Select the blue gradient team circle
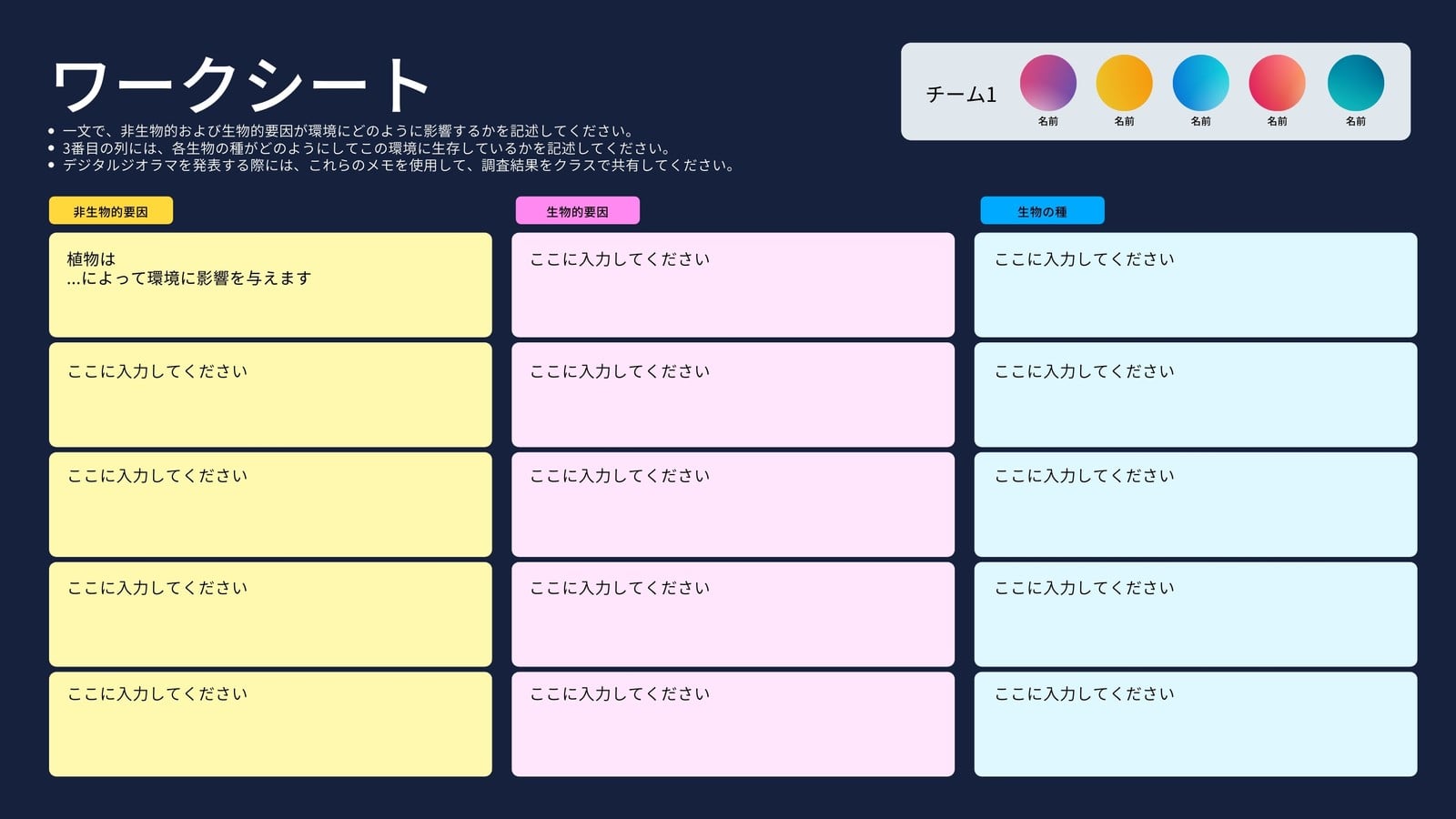 click(x=1200, y=83)
